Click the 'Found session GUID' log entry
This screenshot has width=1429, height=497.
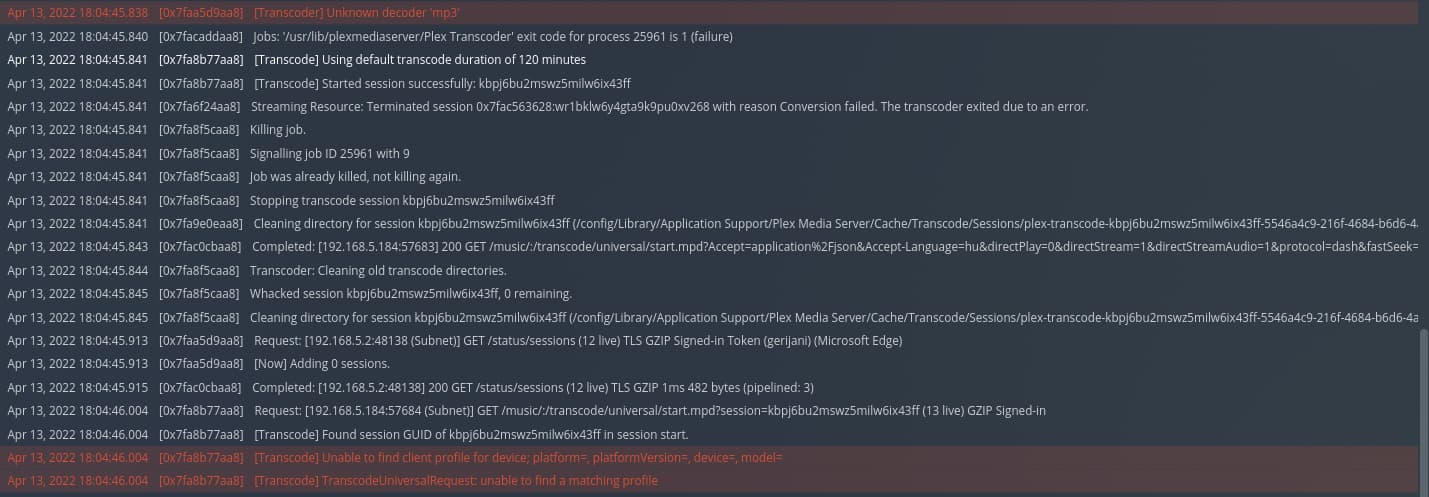[x=709, y=434]
